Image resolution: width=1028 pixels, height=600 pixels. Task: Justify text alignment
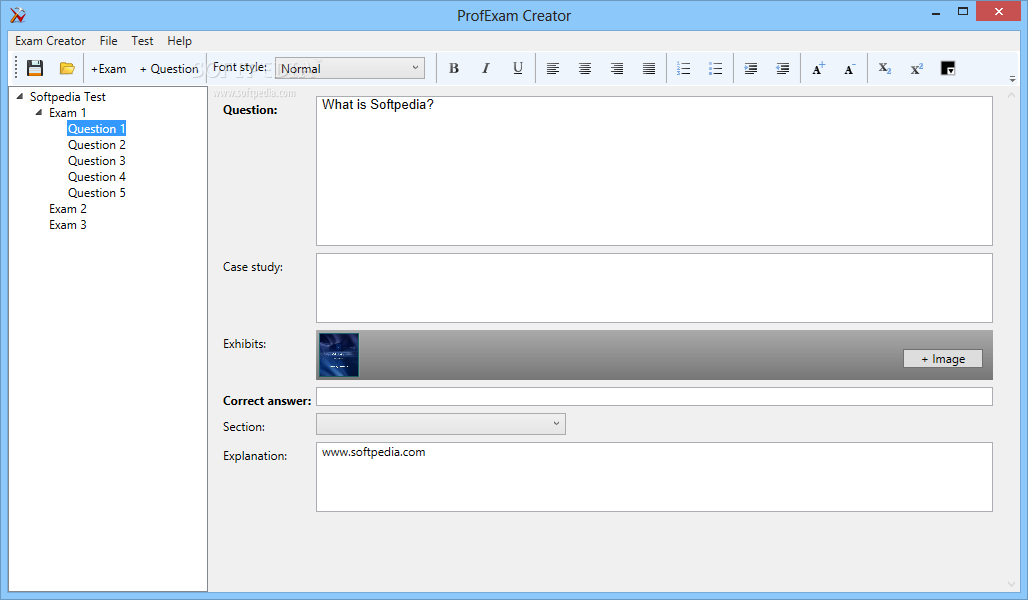click(x=649, y=68)
